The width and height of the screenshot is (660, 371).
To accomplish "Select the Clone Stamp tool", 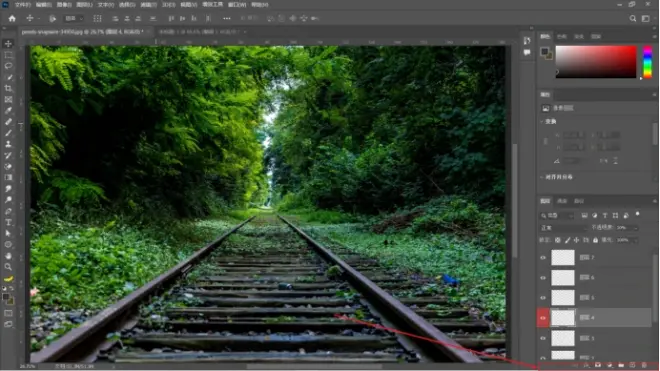I will [8, 144].
